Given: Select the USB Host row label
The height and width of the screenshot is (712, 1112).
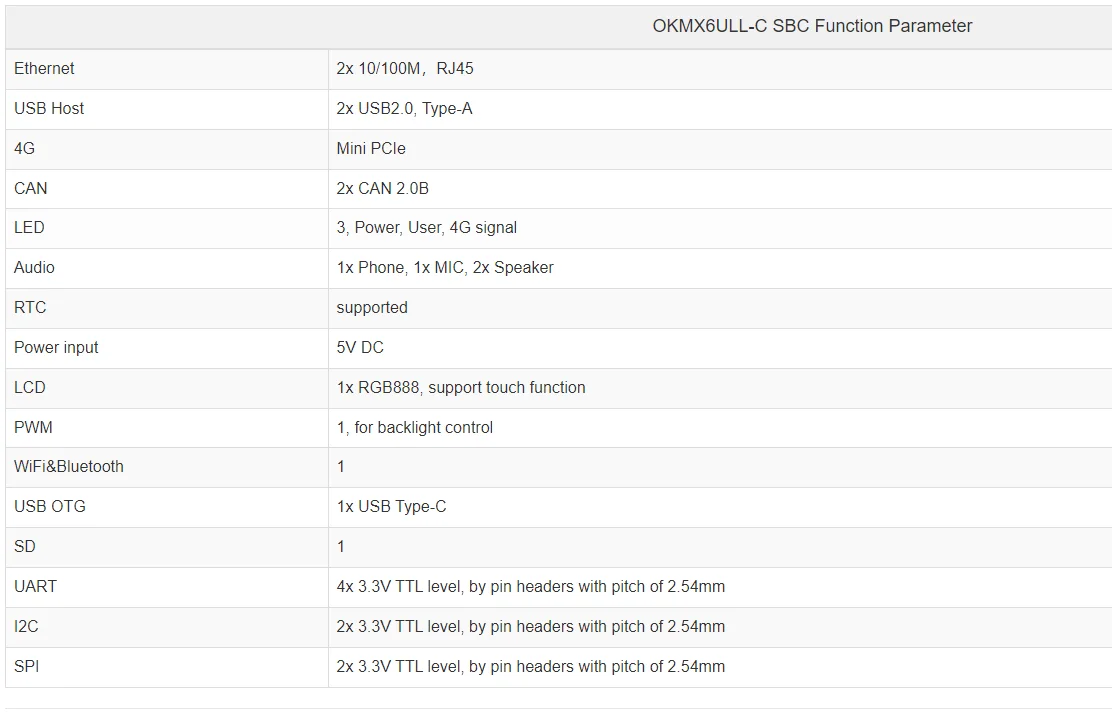Looking at the screenshot, I should pyautogui.click(x=49, y=109).
